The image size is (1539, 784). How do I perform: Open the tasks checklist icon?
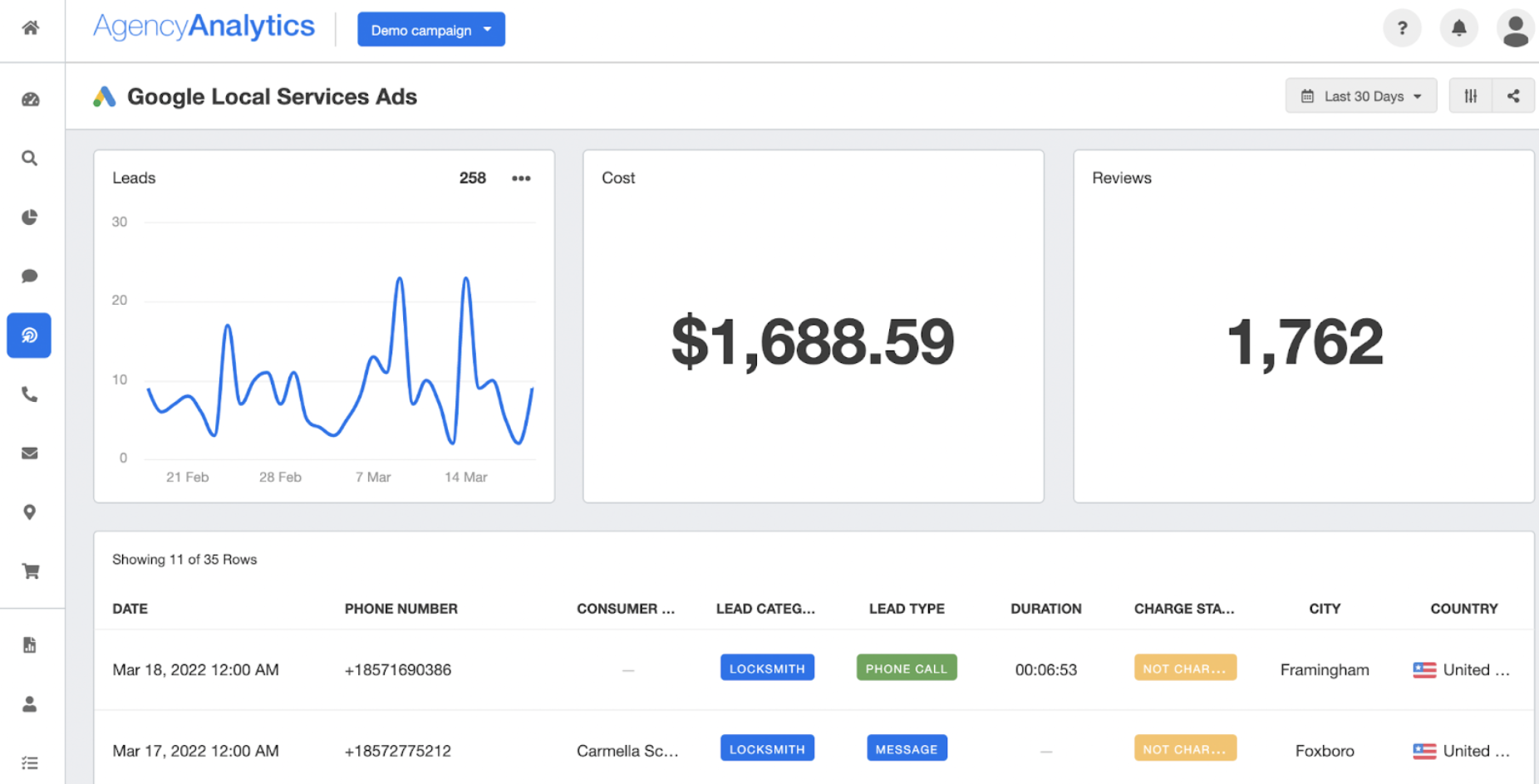pos(30,762)
